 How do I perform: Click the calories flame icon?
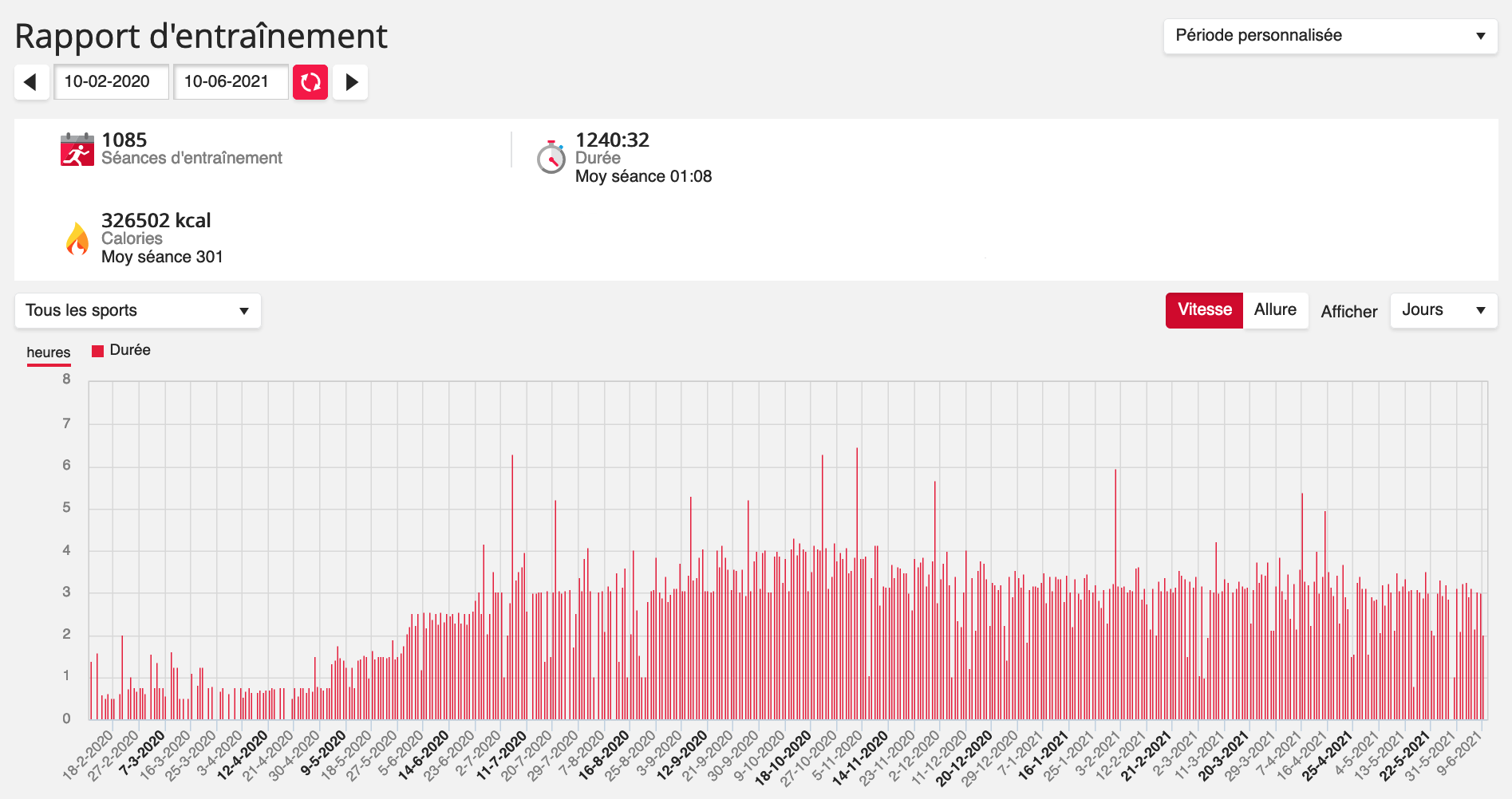pos(77,238)
